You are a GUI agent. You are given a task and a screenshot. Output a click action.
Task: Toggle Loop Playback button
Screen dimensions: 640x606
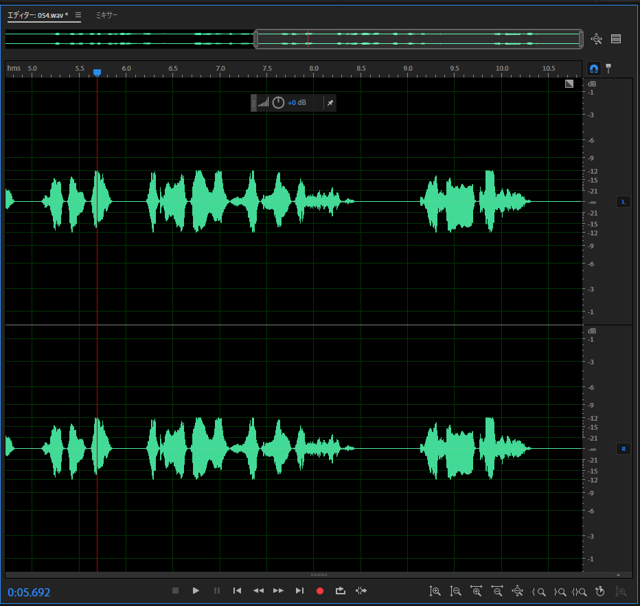pyautogui.click(x=340, y=590)
